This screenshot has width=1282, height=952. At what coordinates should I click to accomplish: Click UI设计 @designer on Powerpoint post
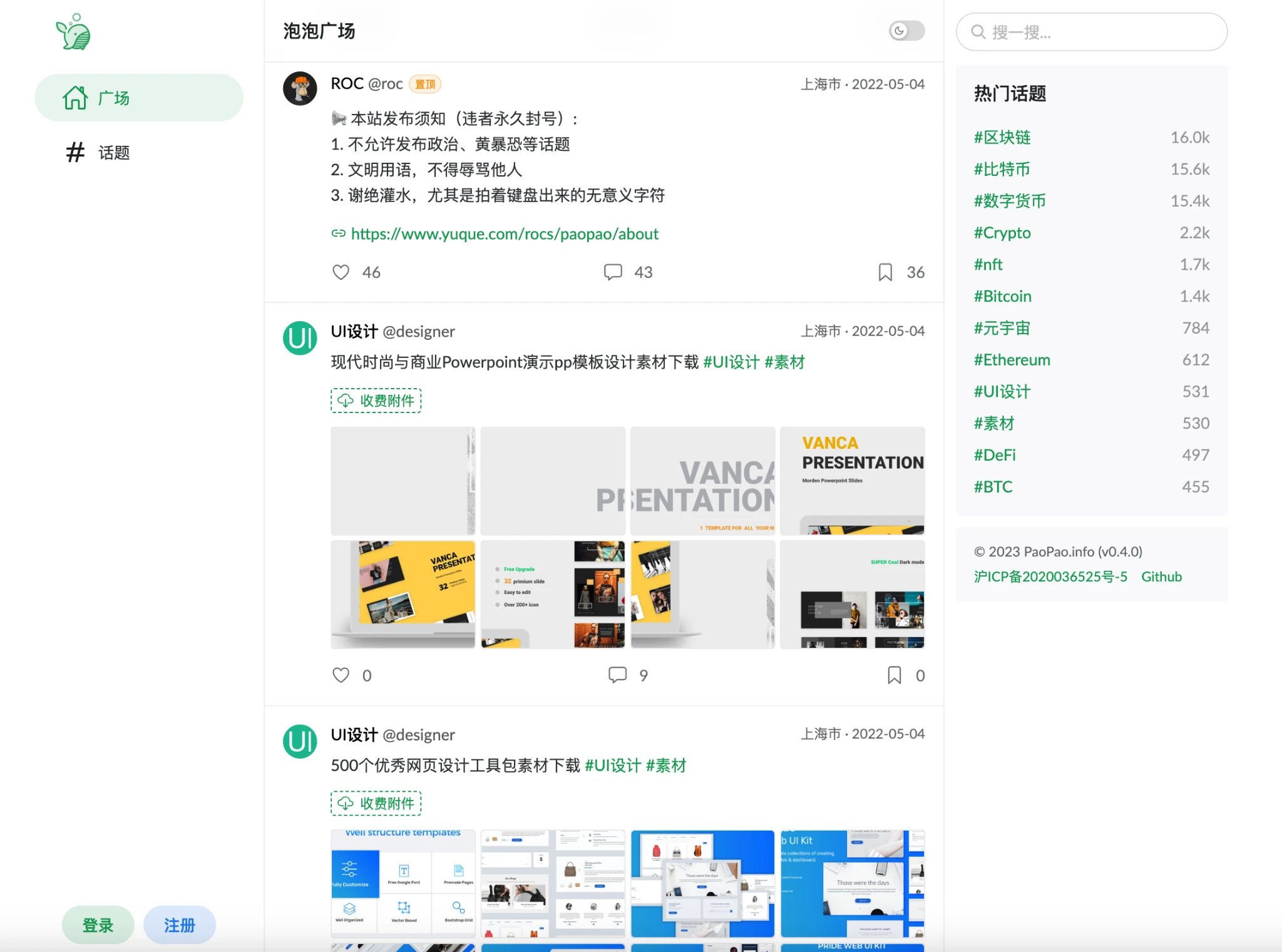(x=392, y=331)
